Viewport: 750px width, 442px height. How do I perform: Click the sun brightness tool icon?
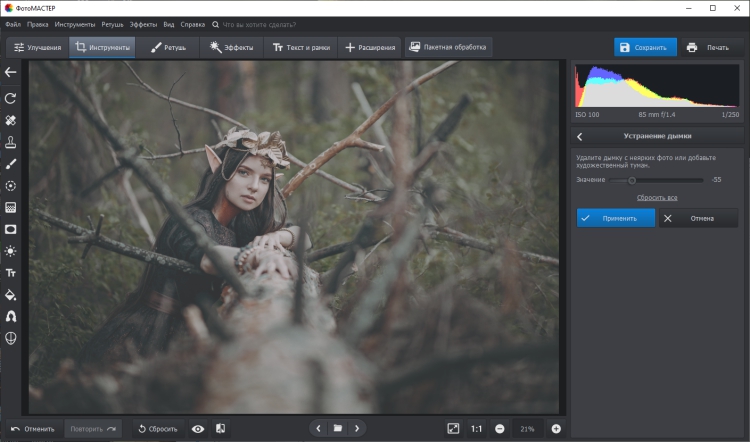[11, 250]
